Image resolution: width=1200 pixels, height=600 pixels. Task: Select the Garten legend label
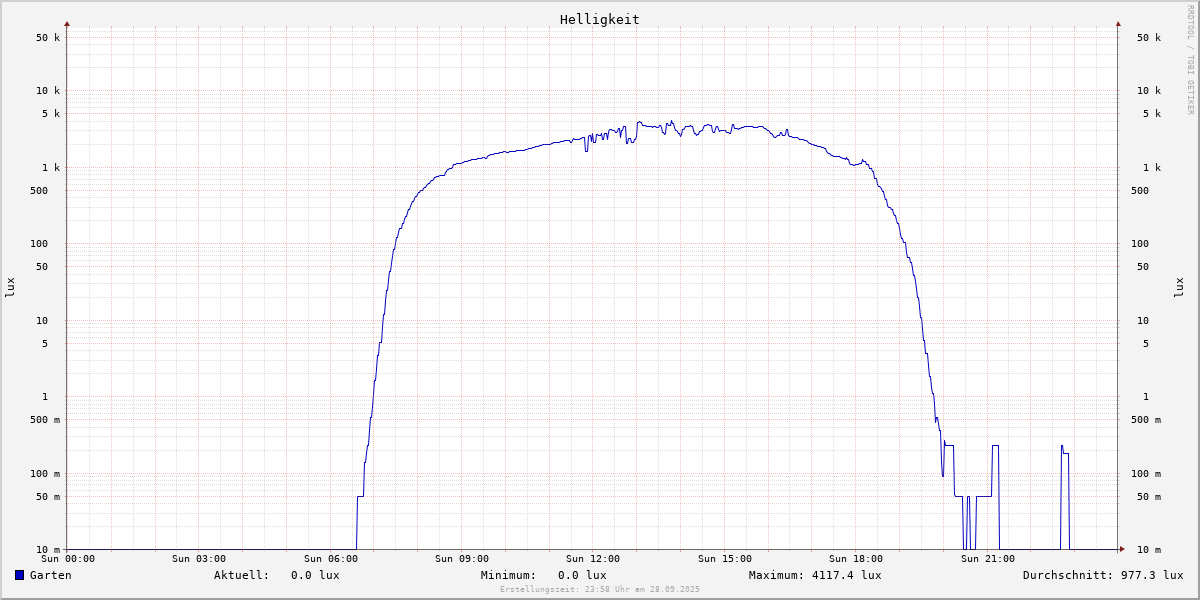[x=50, y=575]
